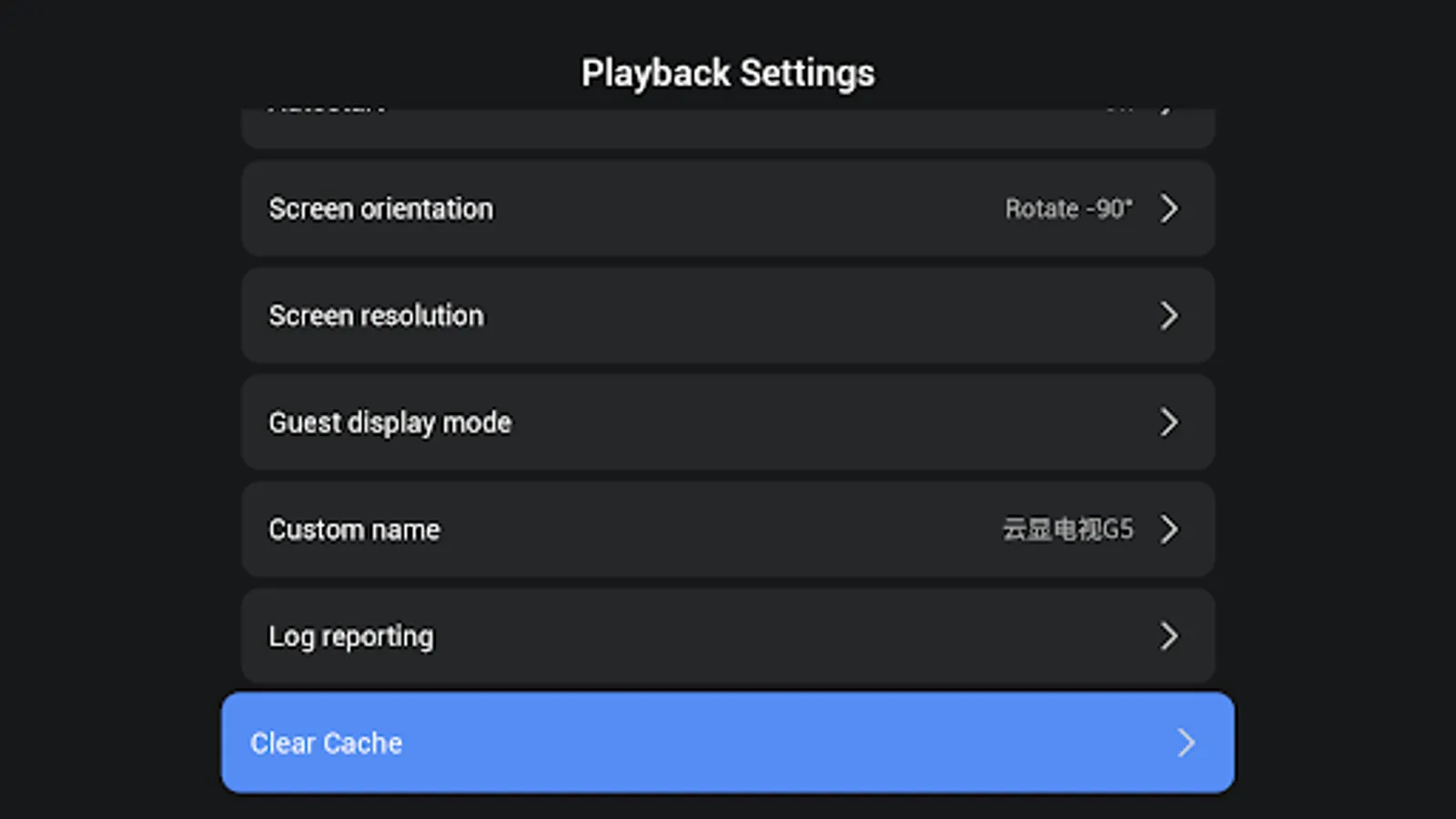
Task: Open the Screen orientation setting
Action: [x=381, y=209]
